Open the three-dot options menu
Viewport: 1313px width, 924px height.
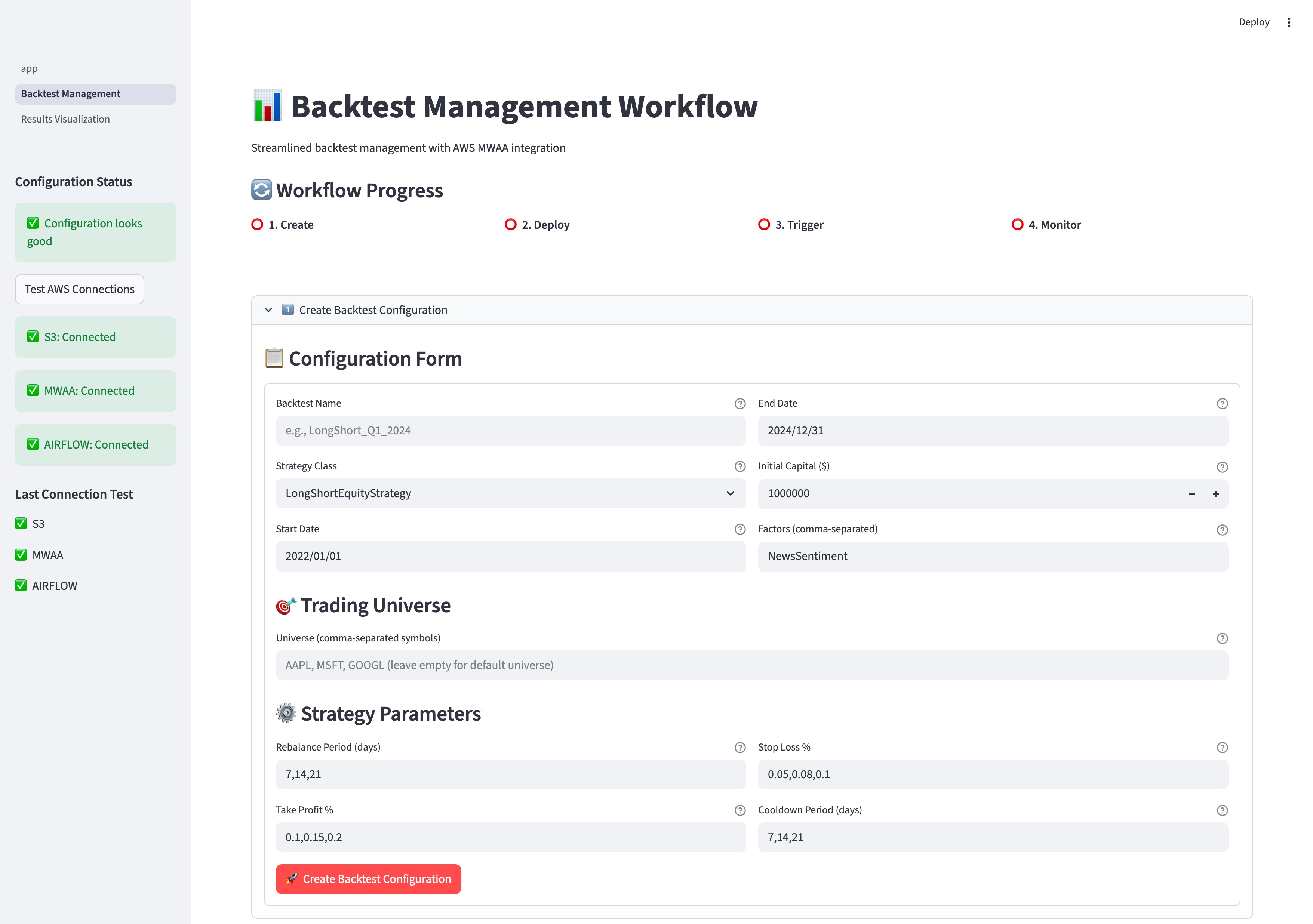(x=1289, y=22)
